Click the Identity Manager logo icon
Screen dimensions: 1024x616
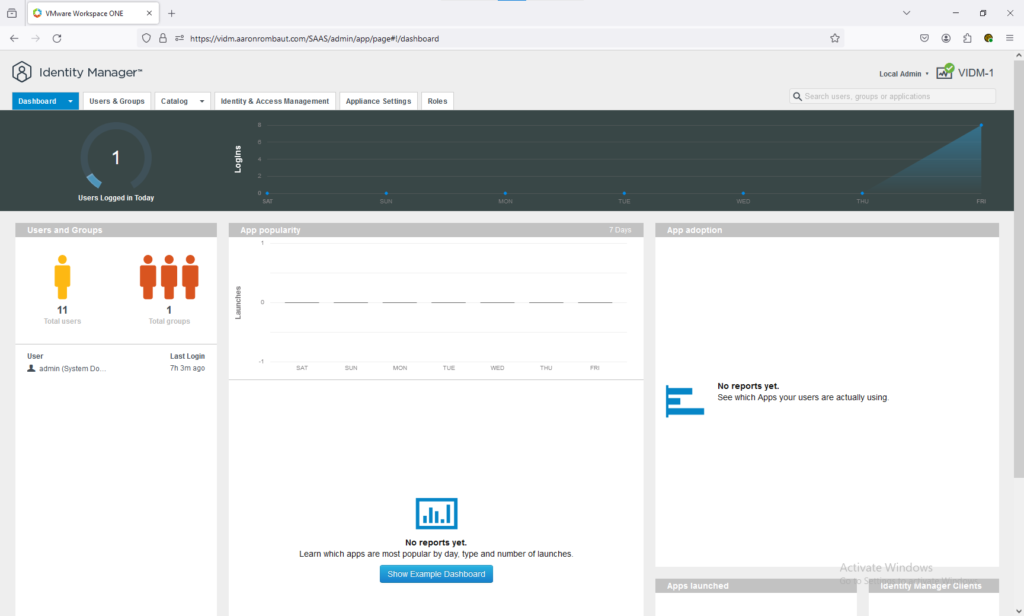[22, 72]
